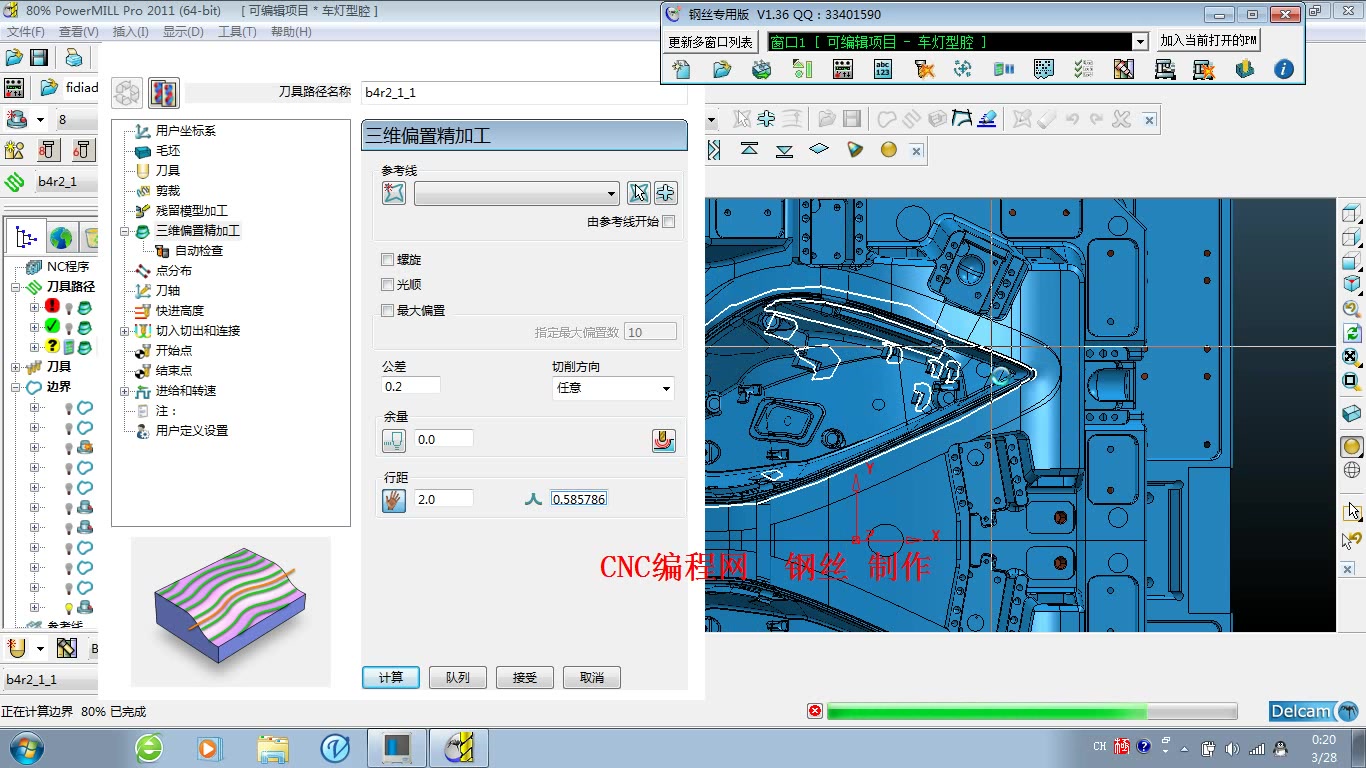This screenshot has width=1366, height=768.
Task: Click the 刀具路径名称 field b4r2_1_1
Action: click(524, 92)
